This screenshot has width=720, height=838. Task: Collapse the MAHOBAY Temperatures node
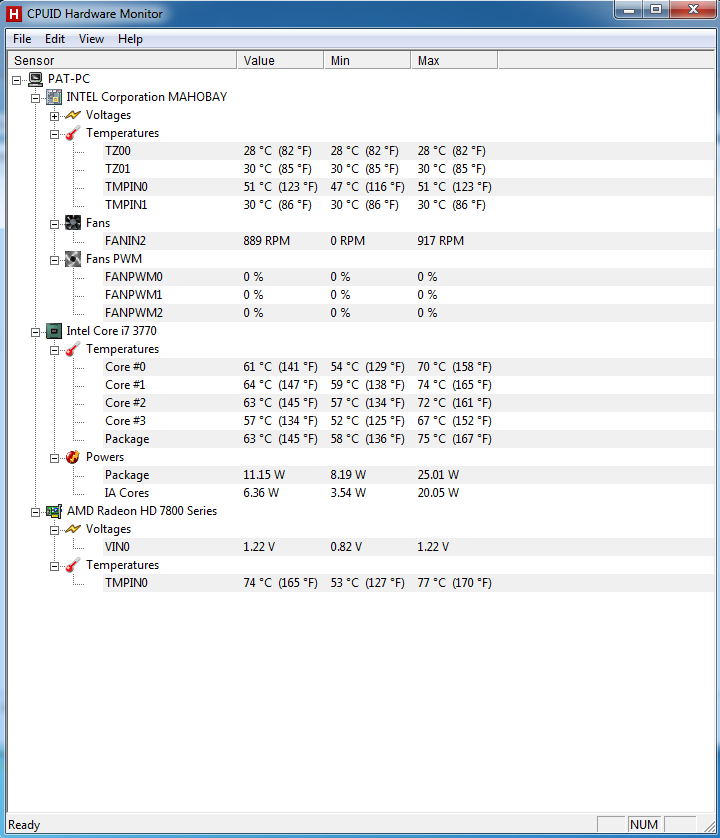55,134
